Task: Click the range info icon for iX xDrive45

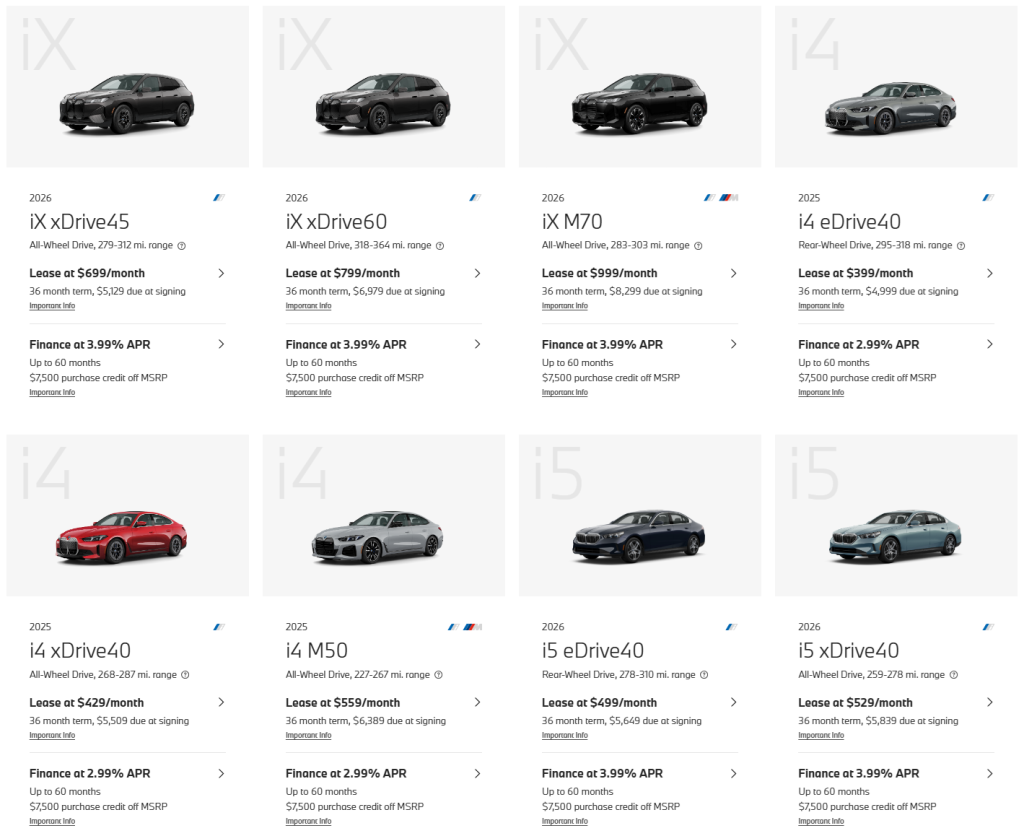Action: pos(182,246)
